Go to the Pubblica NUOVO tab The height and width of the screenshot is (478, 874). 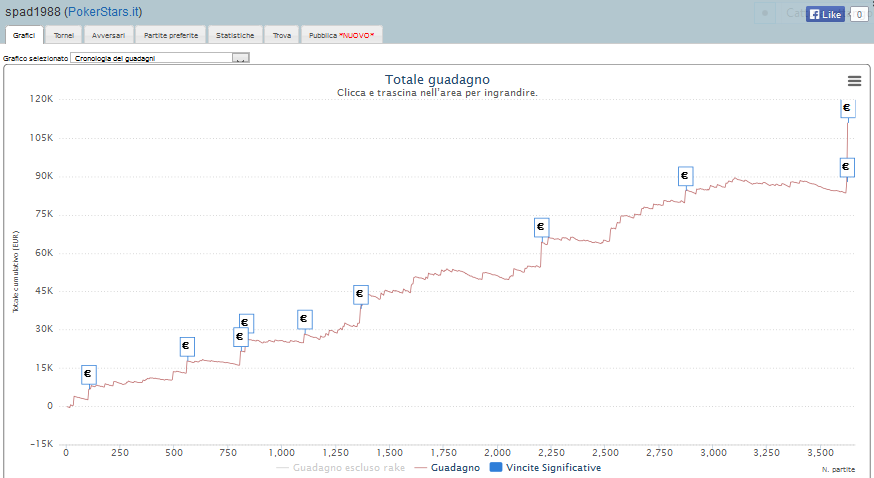tap(341, 35)
